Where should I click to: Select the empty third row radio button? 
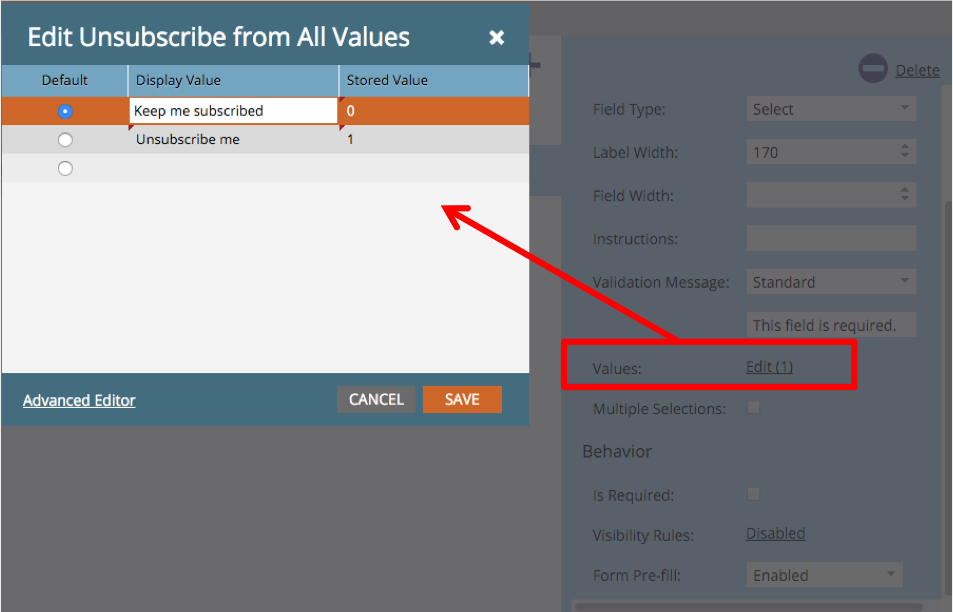pyautogui.click(x=65, y=169)
